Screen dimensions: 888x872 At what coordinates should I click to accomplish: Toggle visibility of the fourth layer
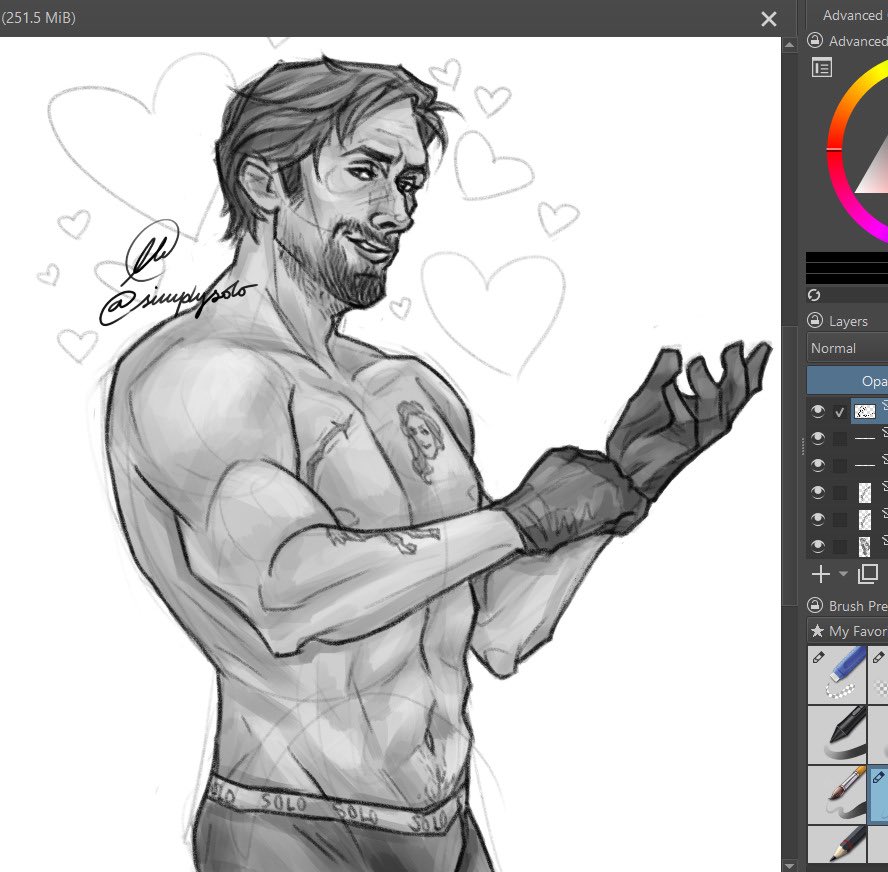pyautogui.click(x=817, y=491)
